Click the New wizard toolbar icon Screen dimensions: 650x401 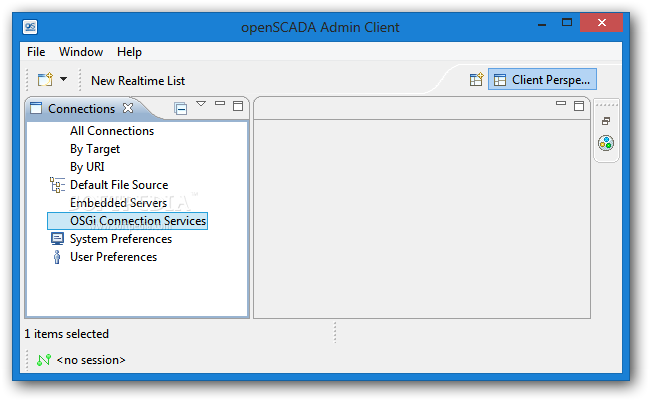[x=45, y=79]
